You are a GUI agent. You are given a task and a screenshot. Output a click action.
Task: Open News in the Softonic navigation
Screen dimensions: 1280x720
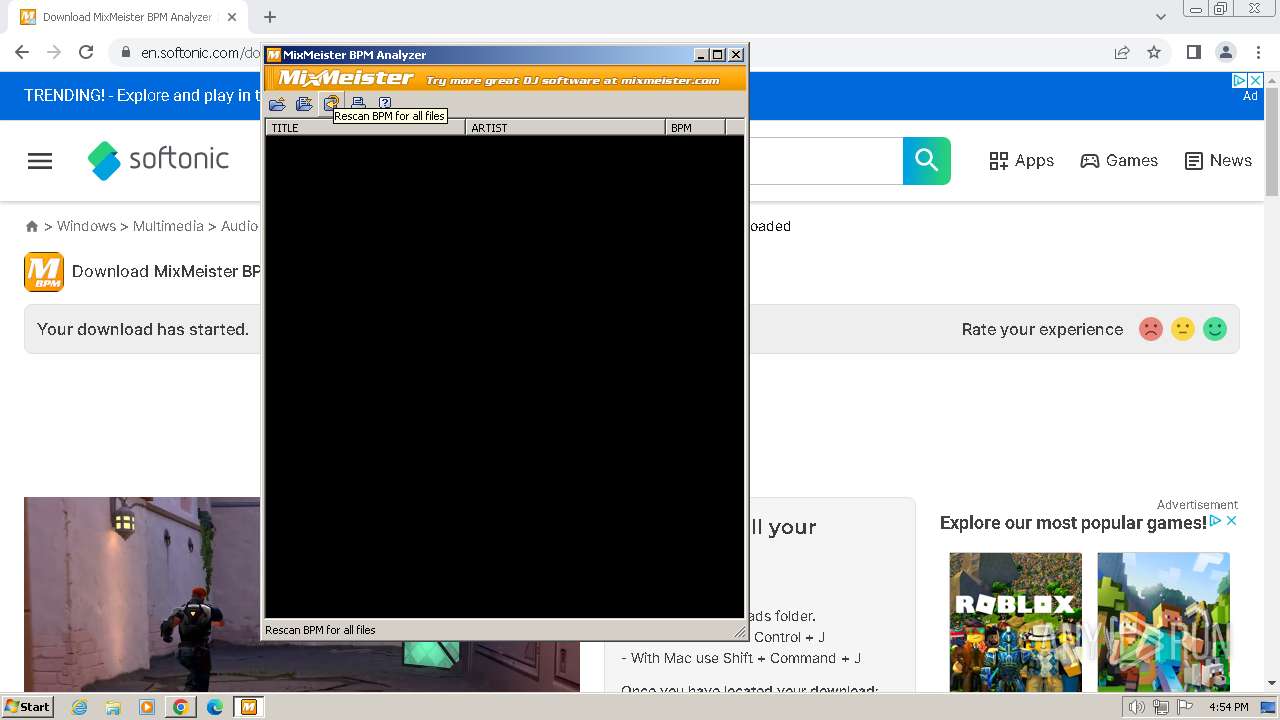(x=1218, y=161)
